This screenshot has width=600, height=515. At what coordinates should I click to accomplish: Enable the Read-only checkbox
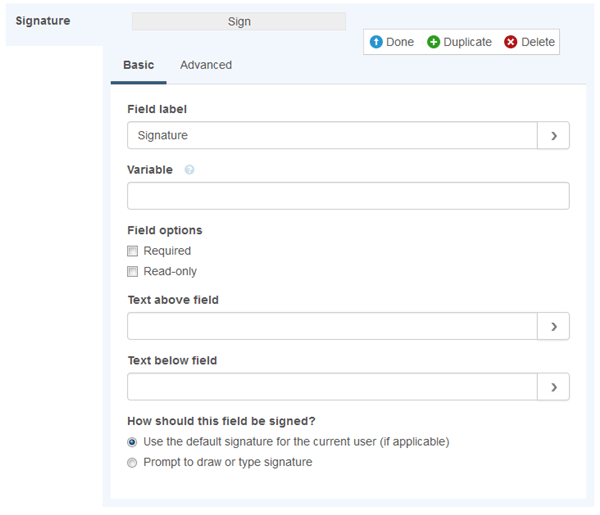click(x=132, y=272)
